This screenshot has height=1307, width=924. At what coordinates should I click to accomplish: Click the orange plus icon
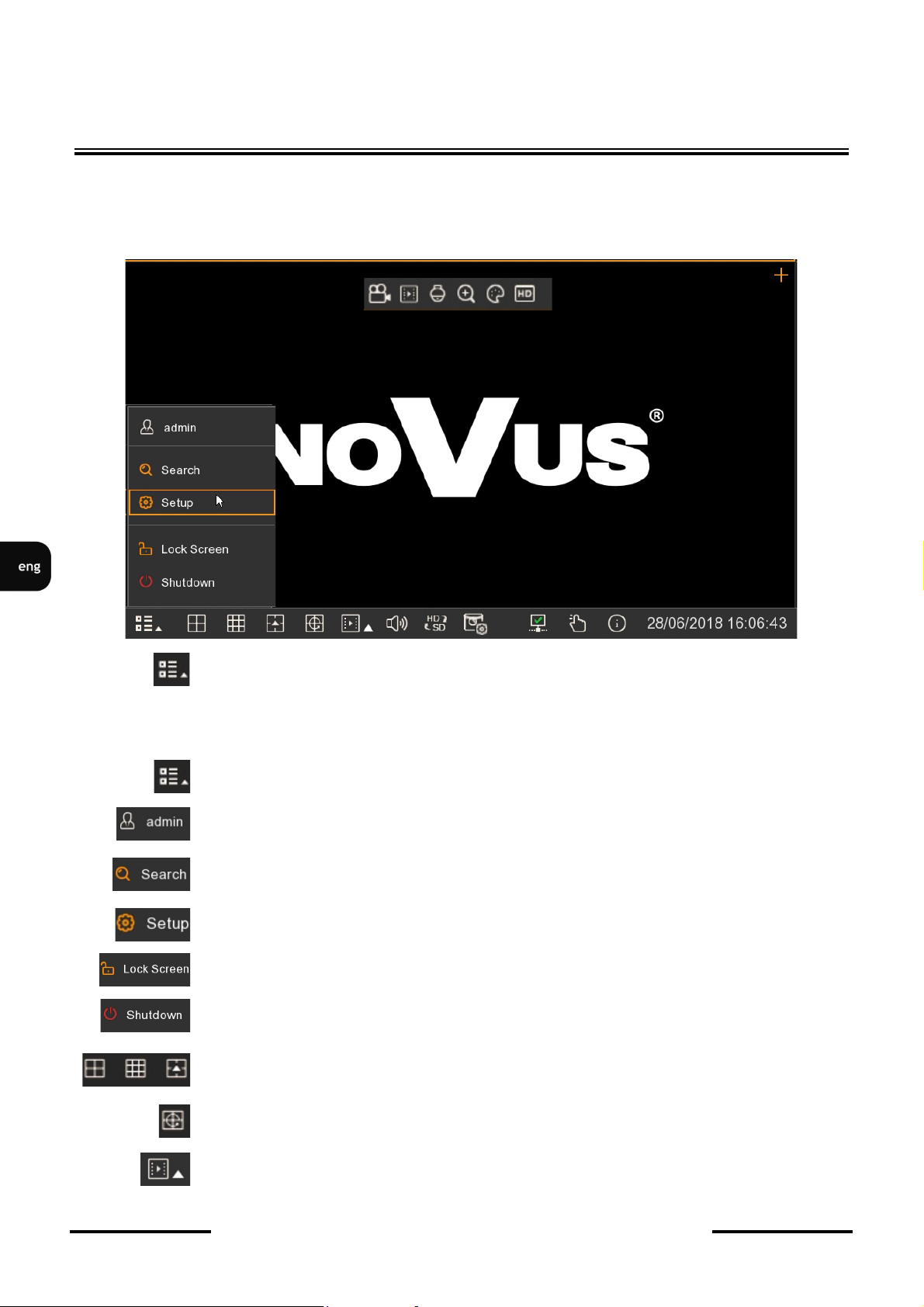[781, 275]
